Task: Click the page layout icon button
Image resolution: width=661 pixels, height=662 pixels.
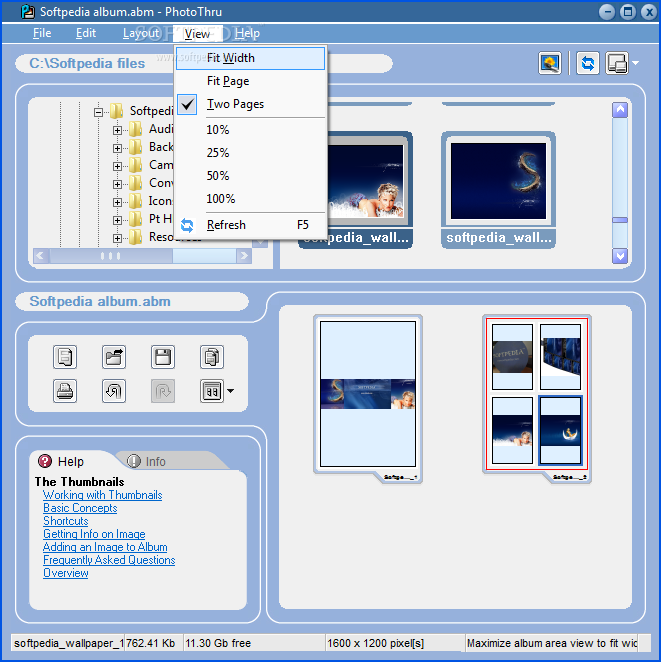Action: (x=211, y=391)
